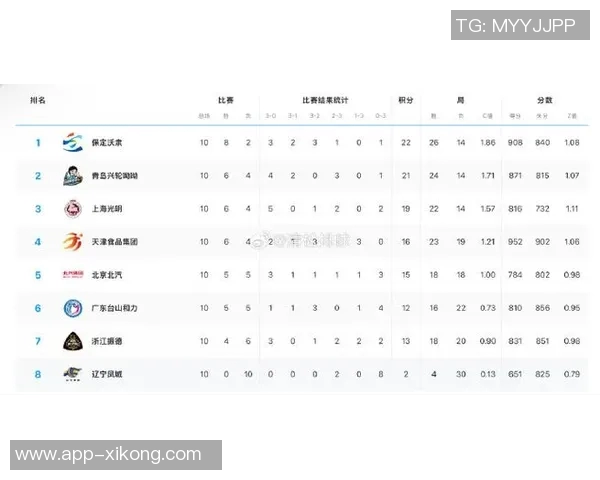600x480 pixels.
Task: Click the 排名 column header
Action: tap(38, 101)
